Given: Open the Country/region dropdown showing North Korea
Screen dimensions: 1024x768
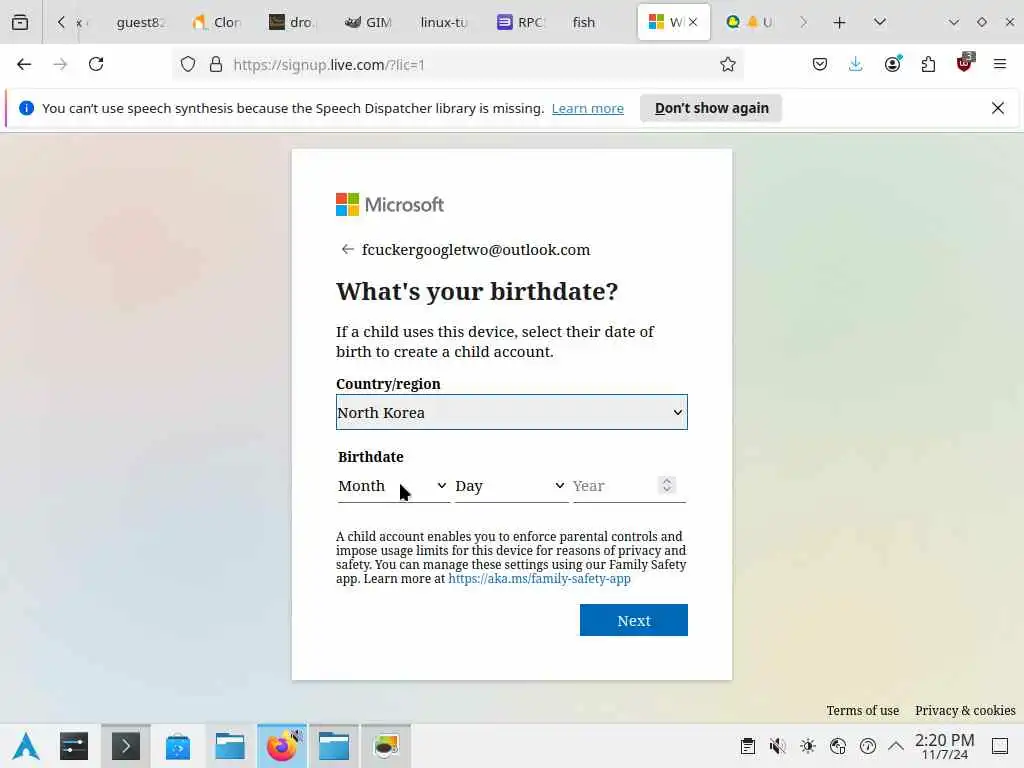Looking at the screenshot, I should click(x=511, y=412).
